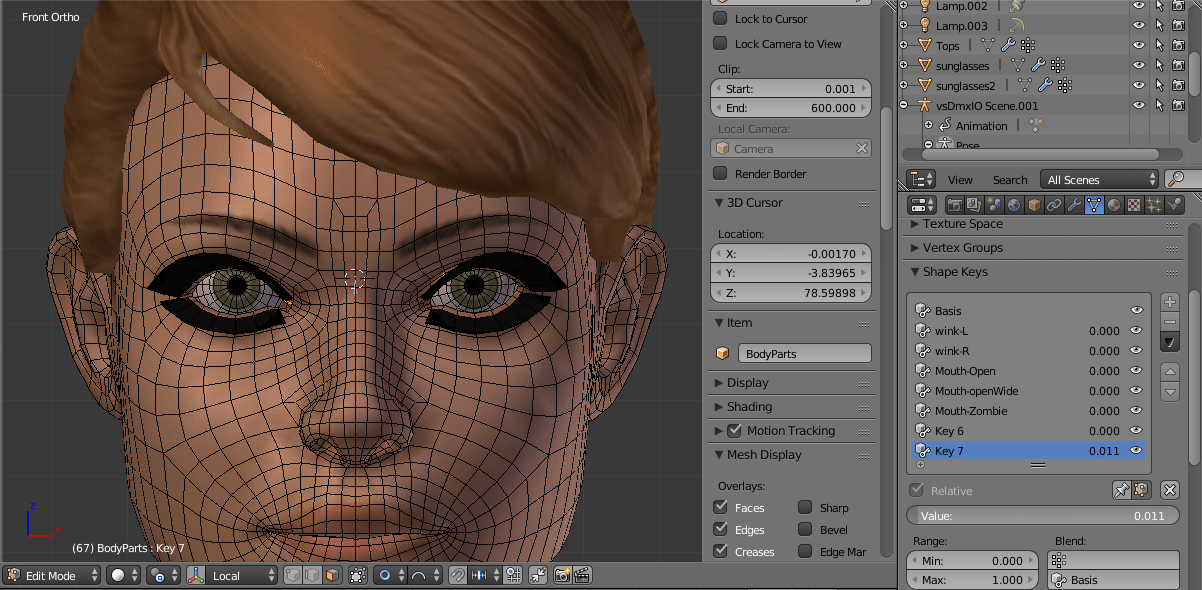Open the outliner Search menu
The width and height of the screenshot is (1202, 590).
pos(1010,180)
